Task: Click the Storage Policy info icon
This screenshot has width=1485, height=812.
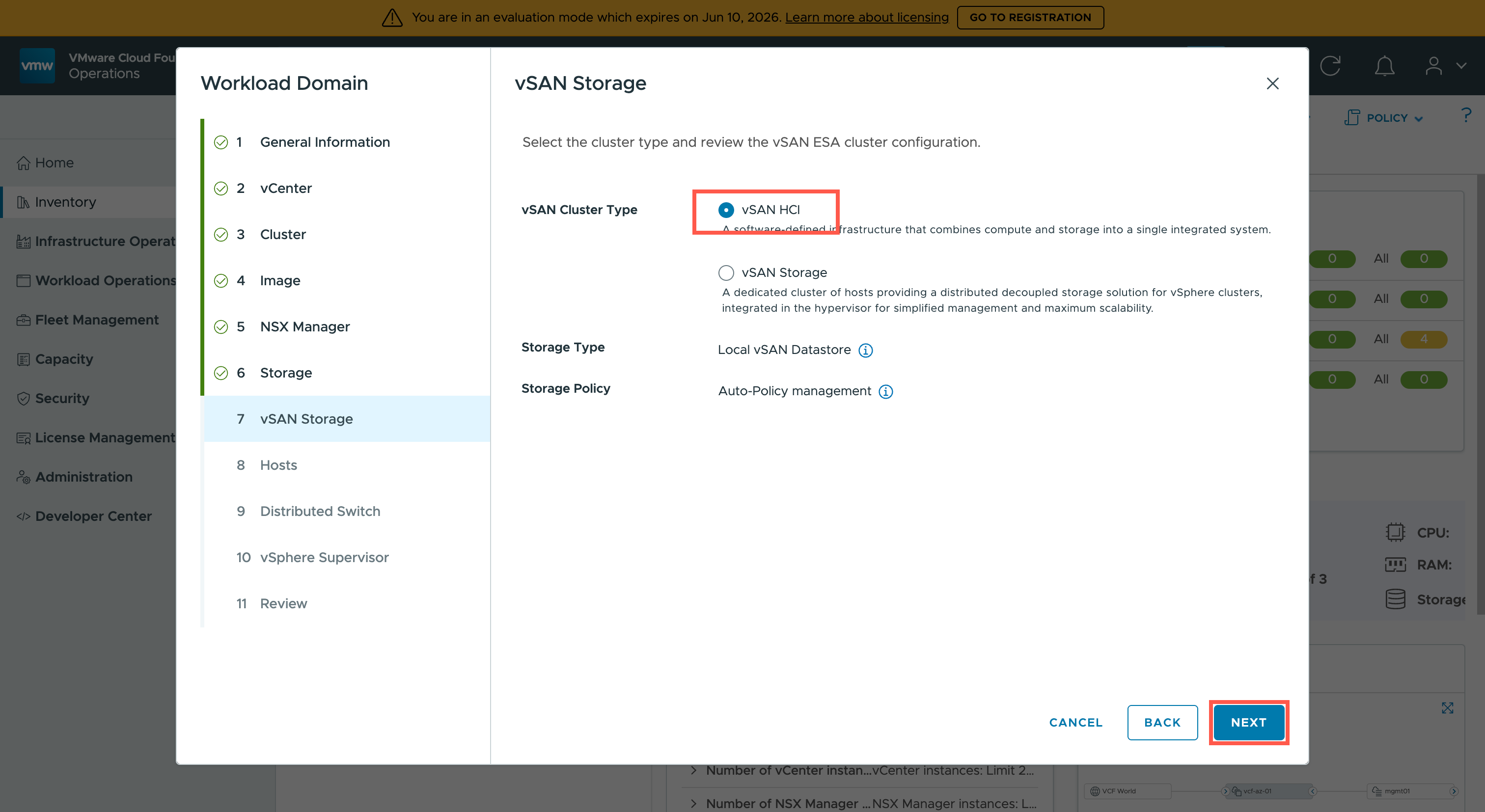Action: coord(885,392)
